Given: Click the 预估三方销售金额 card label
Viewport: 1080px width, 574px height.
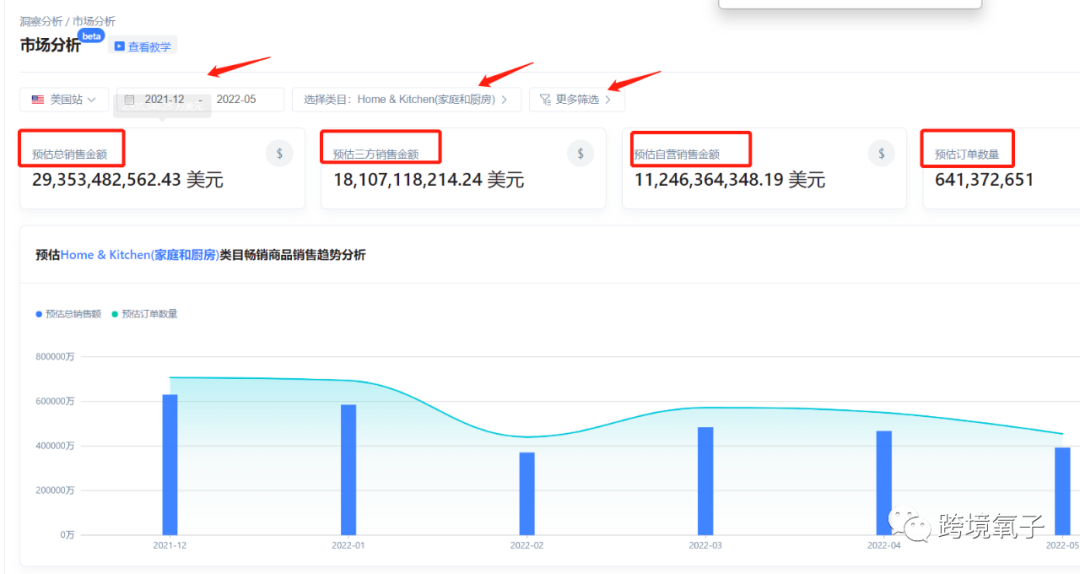Looking at the screenshot, I should point(376,154).
